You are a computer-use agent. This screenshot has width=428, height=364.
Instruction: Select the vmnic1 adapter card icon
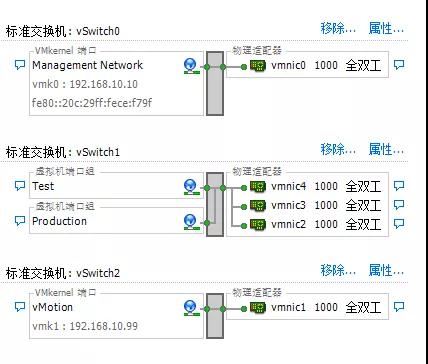[258, 307]
